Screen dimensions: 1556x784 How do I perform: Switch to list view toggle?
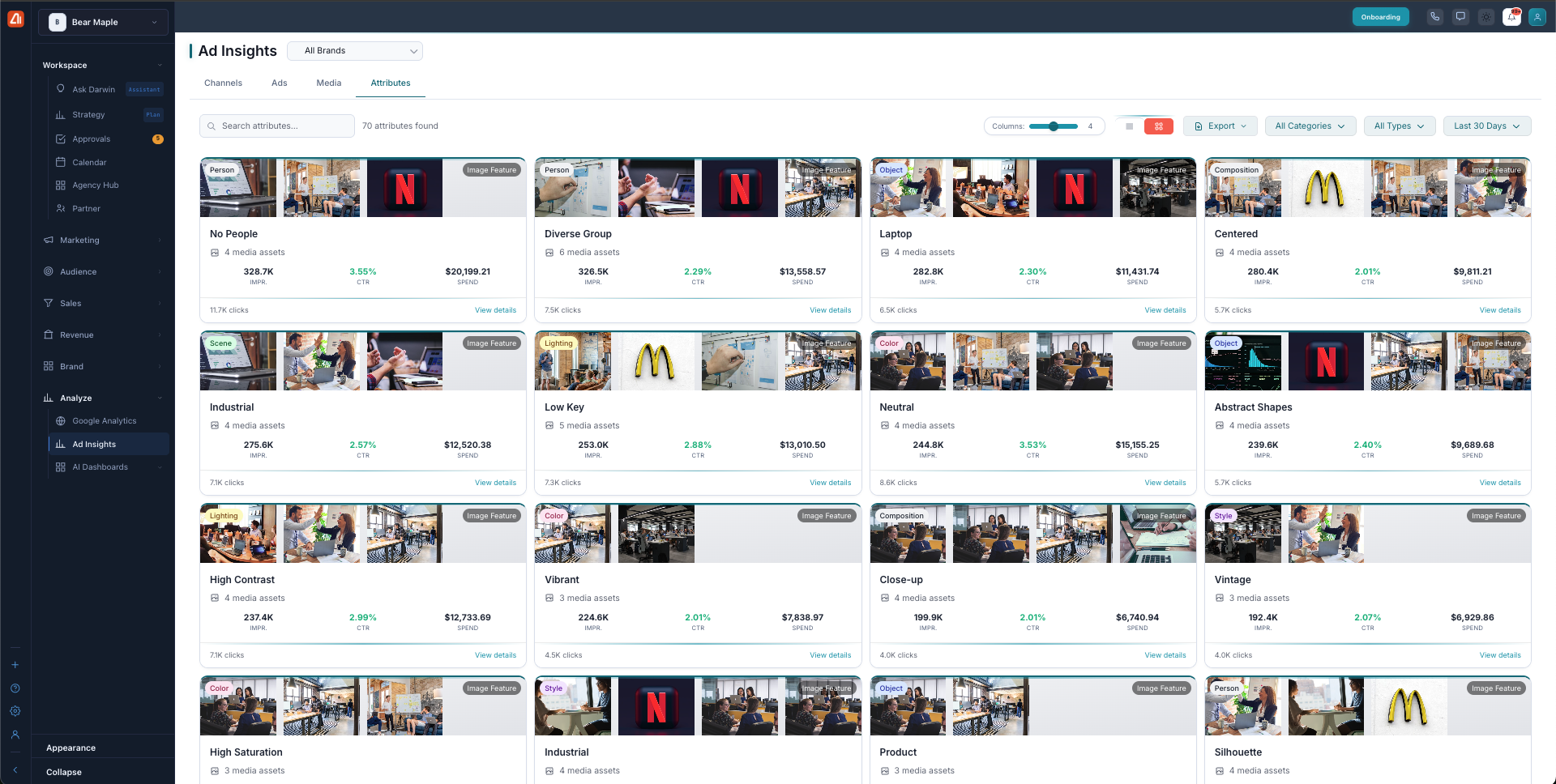(x=1129, y=126)
